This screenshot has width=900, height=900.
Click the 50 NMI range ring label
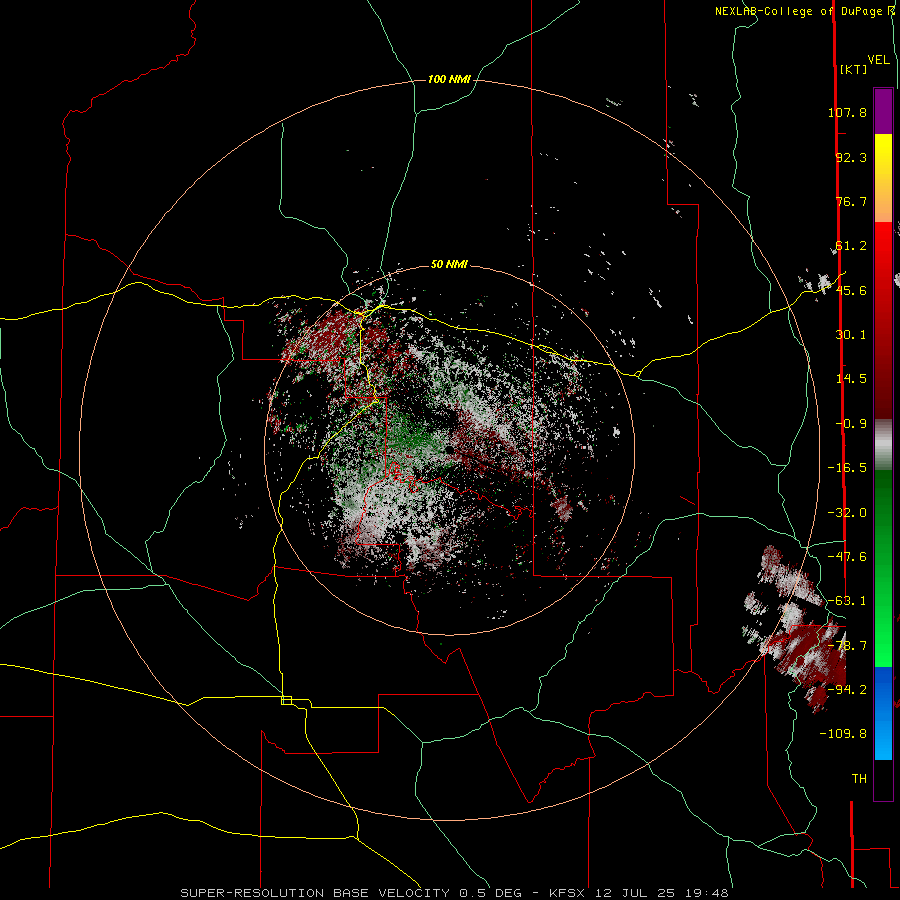[x=449, y=265]
